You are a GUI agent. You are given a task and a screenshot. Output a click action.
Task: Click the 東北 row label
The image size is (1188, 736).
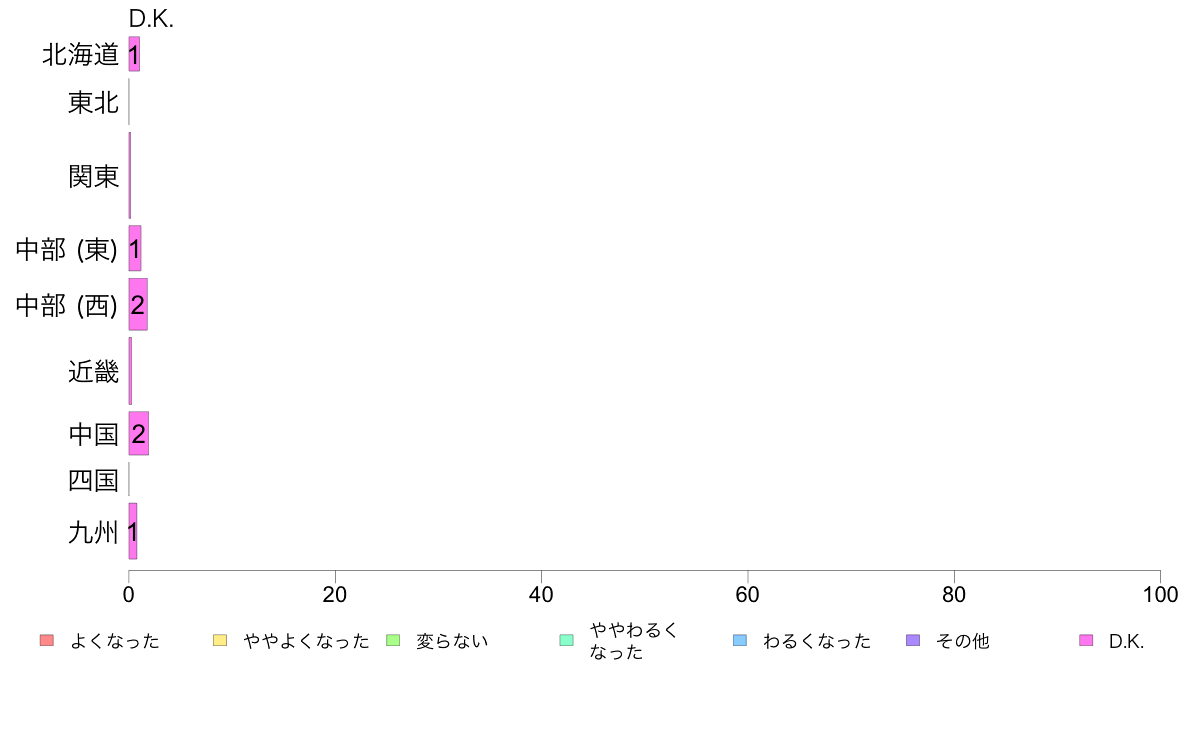(93, 102)
